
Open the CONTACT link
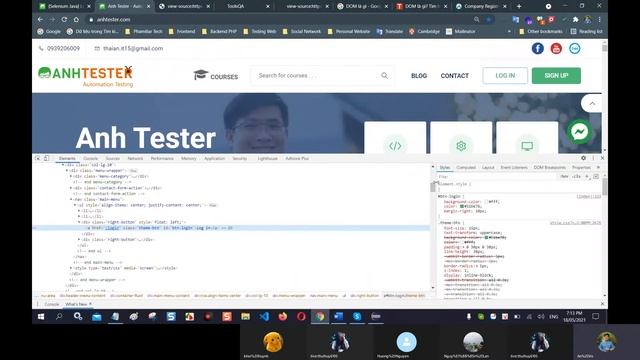(455, 76)
